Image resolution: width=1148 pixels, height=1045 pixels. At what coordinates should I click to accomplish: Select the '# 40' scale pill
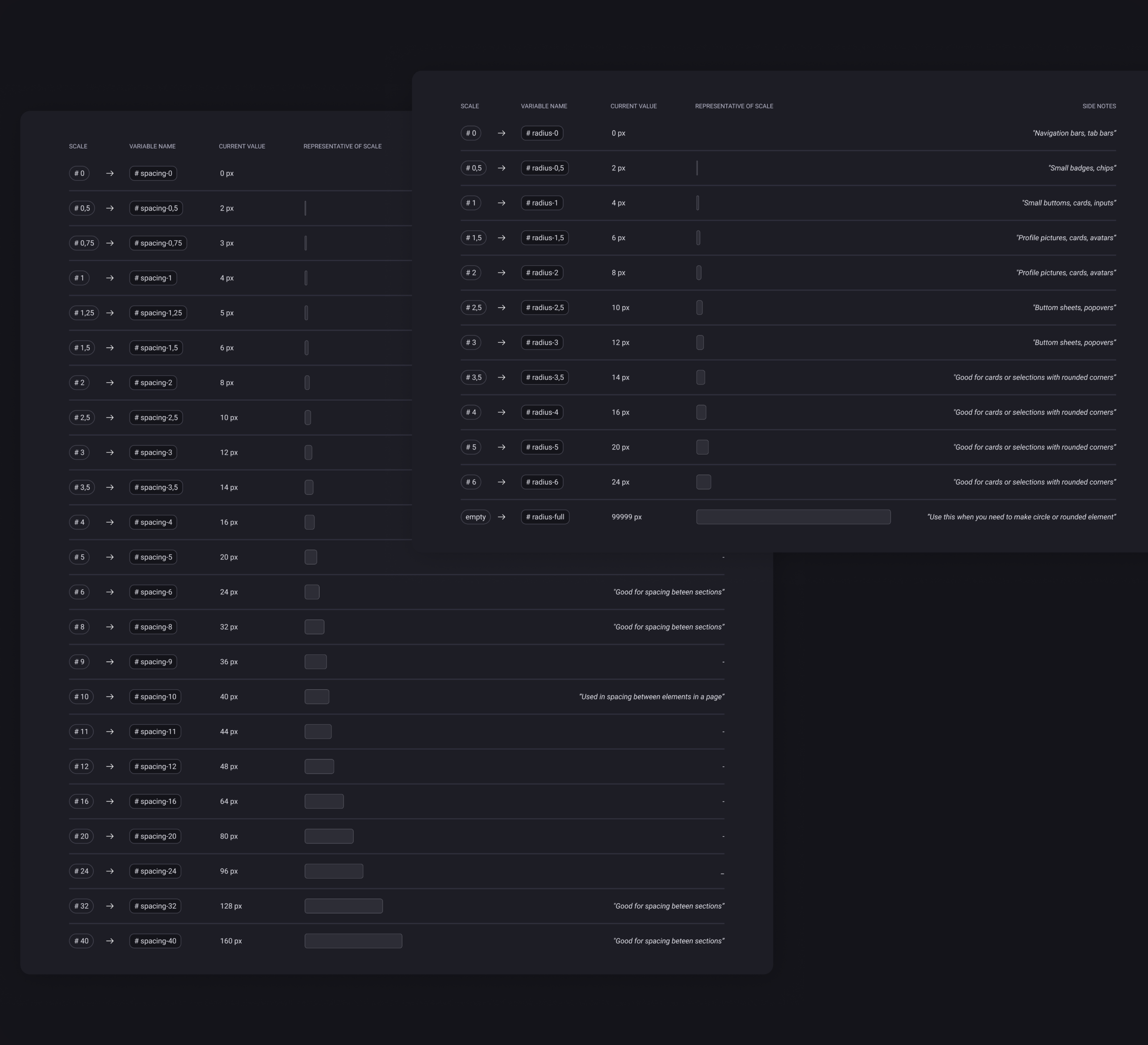[x=81, y=941]
